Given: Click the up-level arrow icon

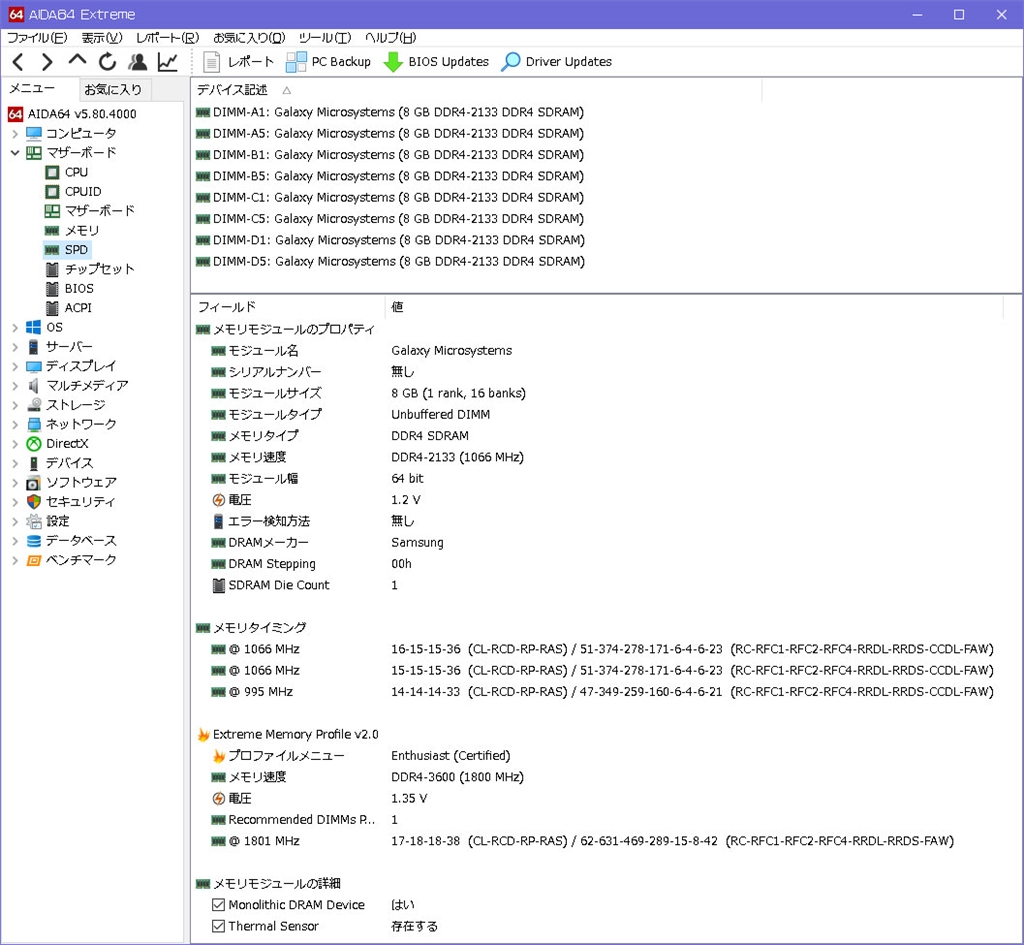Looking at the screenshot, I should (x=77, y=62).
